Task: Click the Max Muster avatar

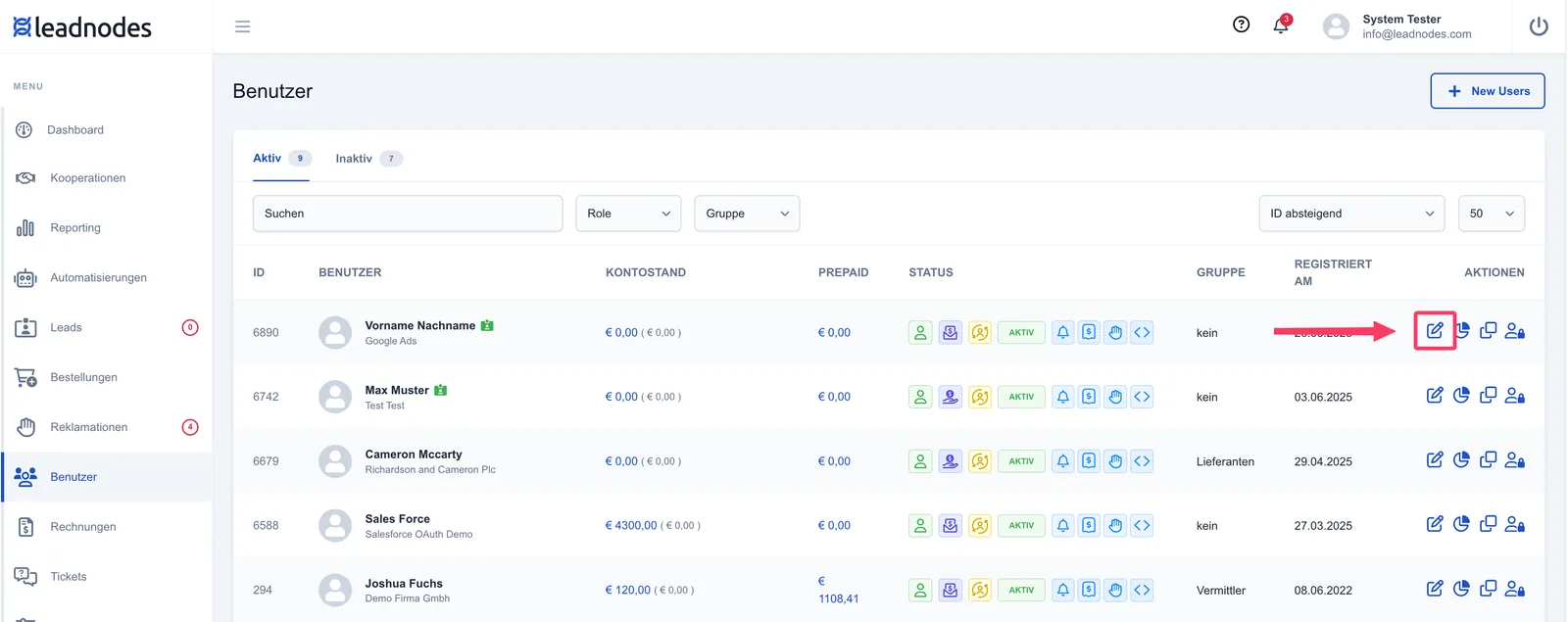Action: tap(335, 397)
